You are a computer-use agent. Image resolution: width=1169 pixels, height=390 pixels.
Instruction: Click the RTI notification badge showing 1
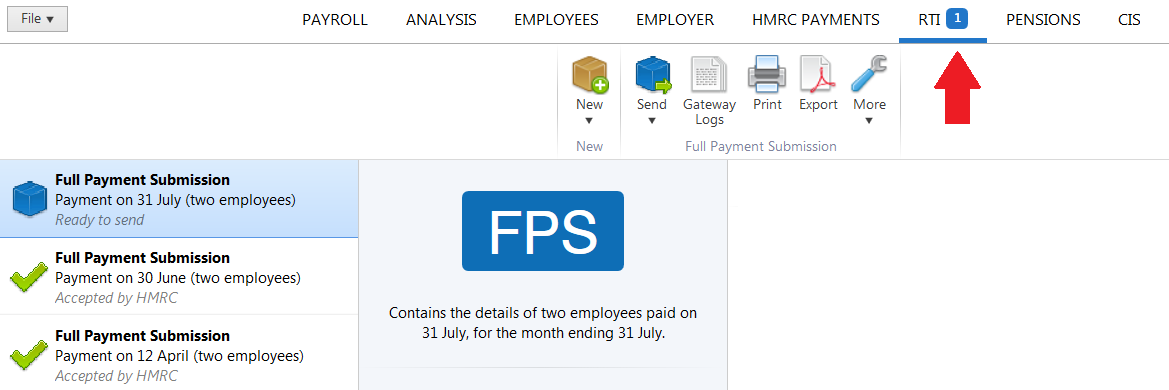[957, 19]
